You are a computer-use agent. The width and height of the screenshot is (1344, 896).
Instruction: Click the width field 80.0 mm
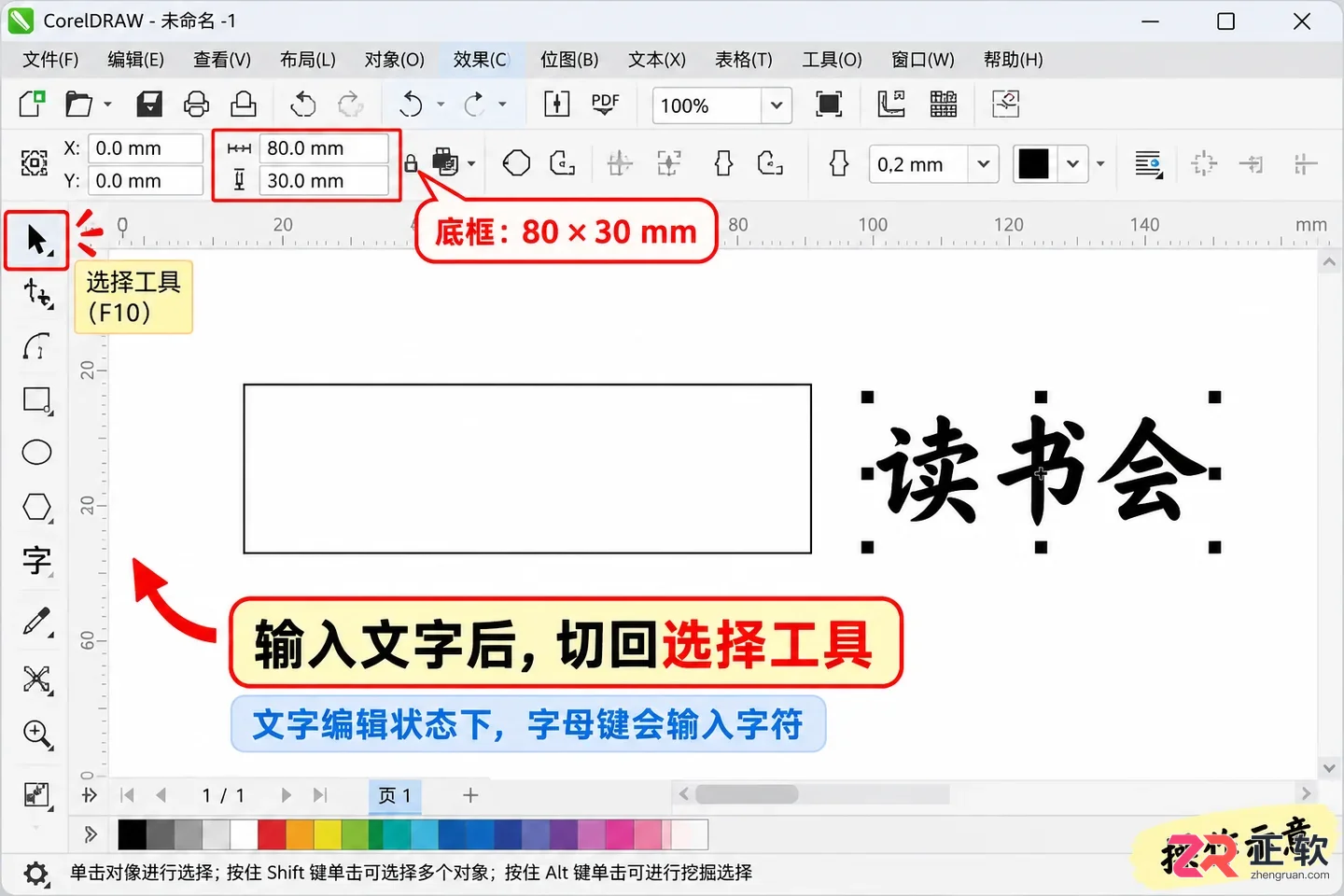pos(323,148)
